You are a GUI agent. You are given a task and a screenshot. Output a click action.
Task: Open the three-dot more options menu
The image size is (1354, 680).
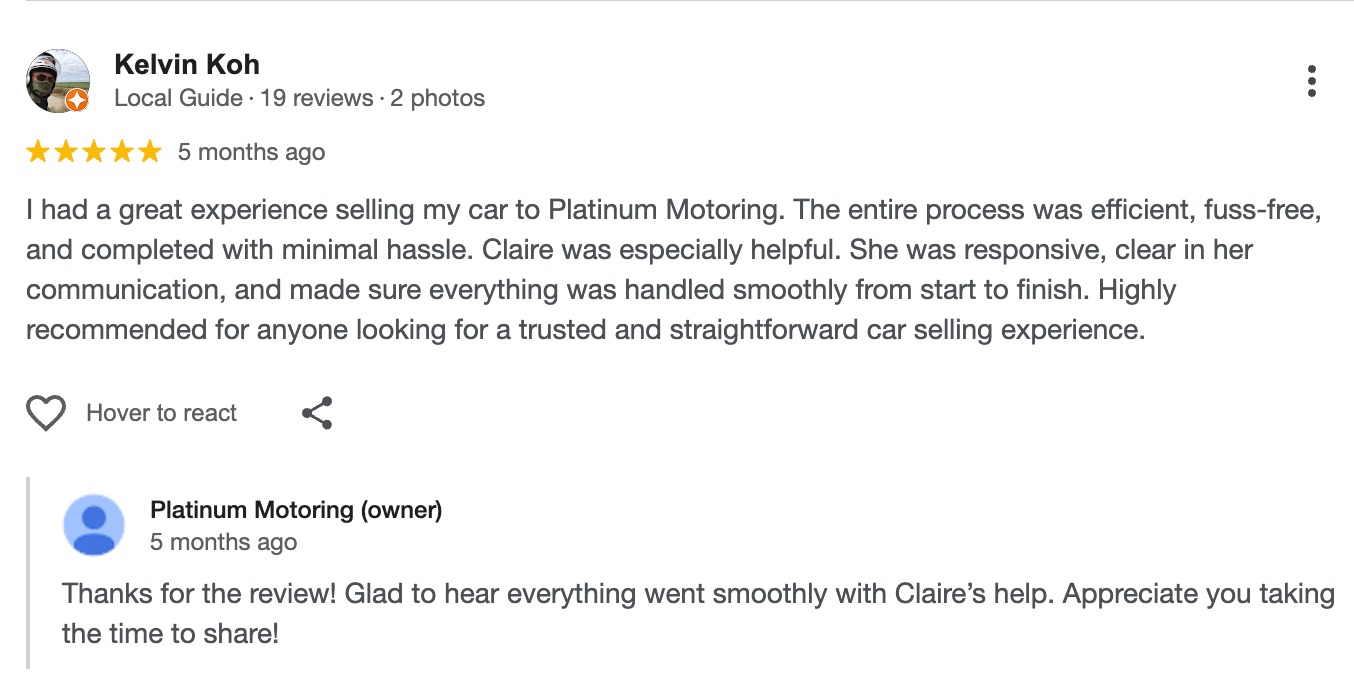(1311, 81)
